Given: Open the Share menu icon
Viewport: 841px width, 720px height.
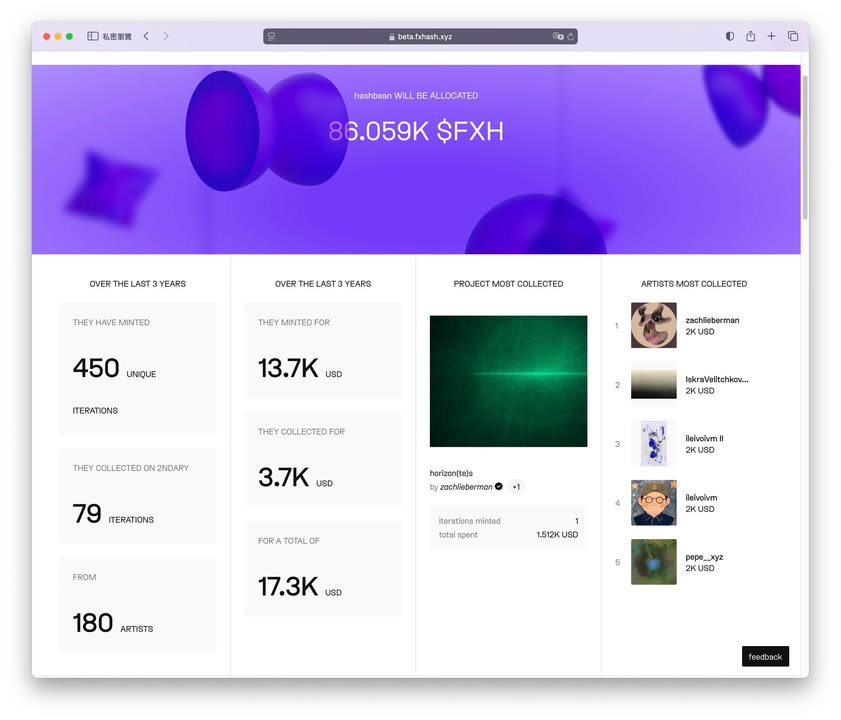Looking at the screenshot, I should 750,36.
